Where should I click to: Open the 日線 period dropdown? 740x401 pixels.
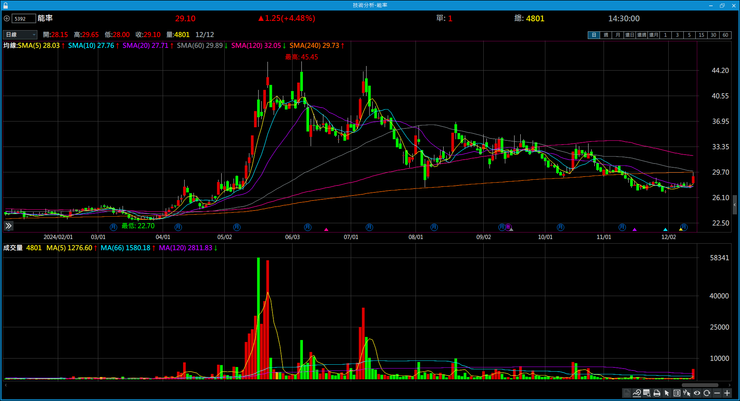pos(17,34)
